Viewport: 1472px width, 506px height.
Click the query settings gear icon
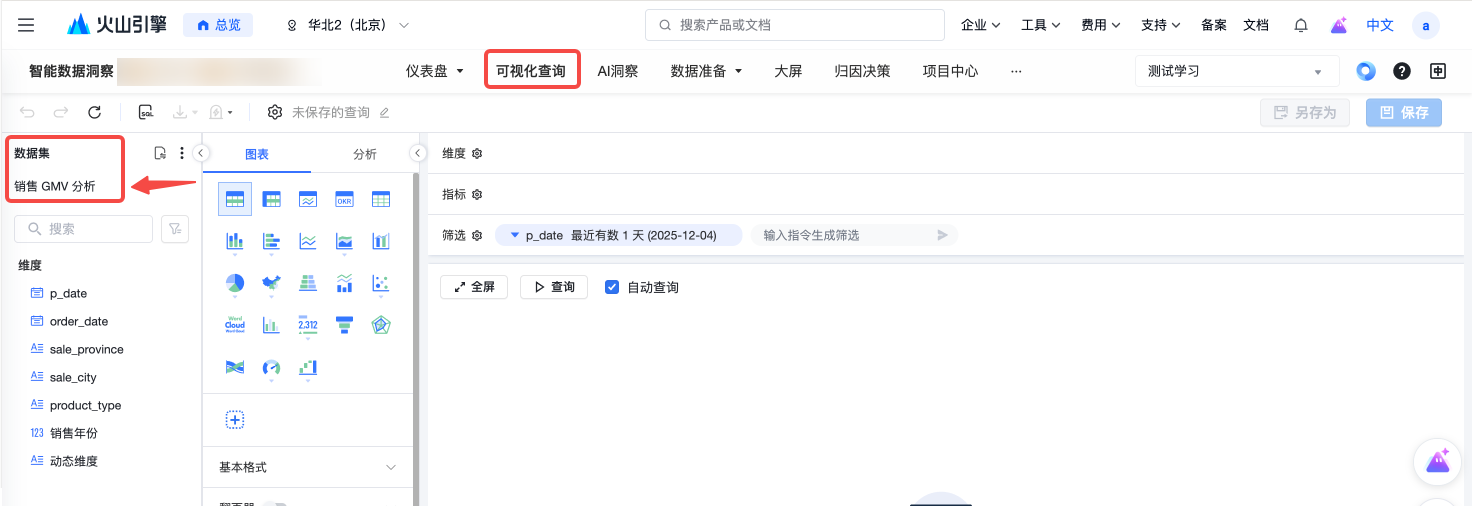click(275, 113)
